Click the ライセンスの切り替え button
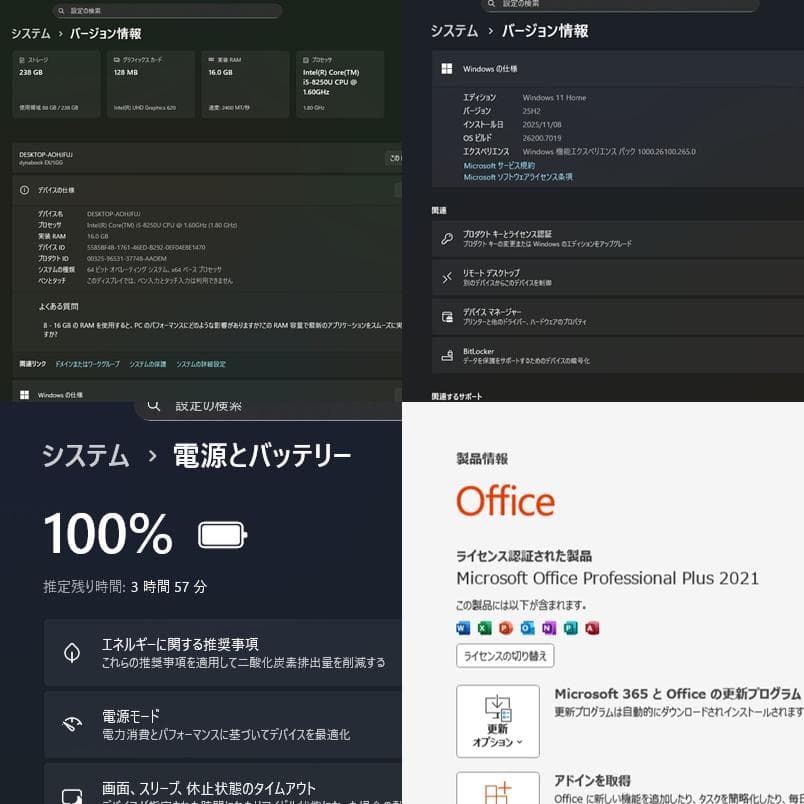804x804 pixels. pyautogui.click(x=505, y=655)
